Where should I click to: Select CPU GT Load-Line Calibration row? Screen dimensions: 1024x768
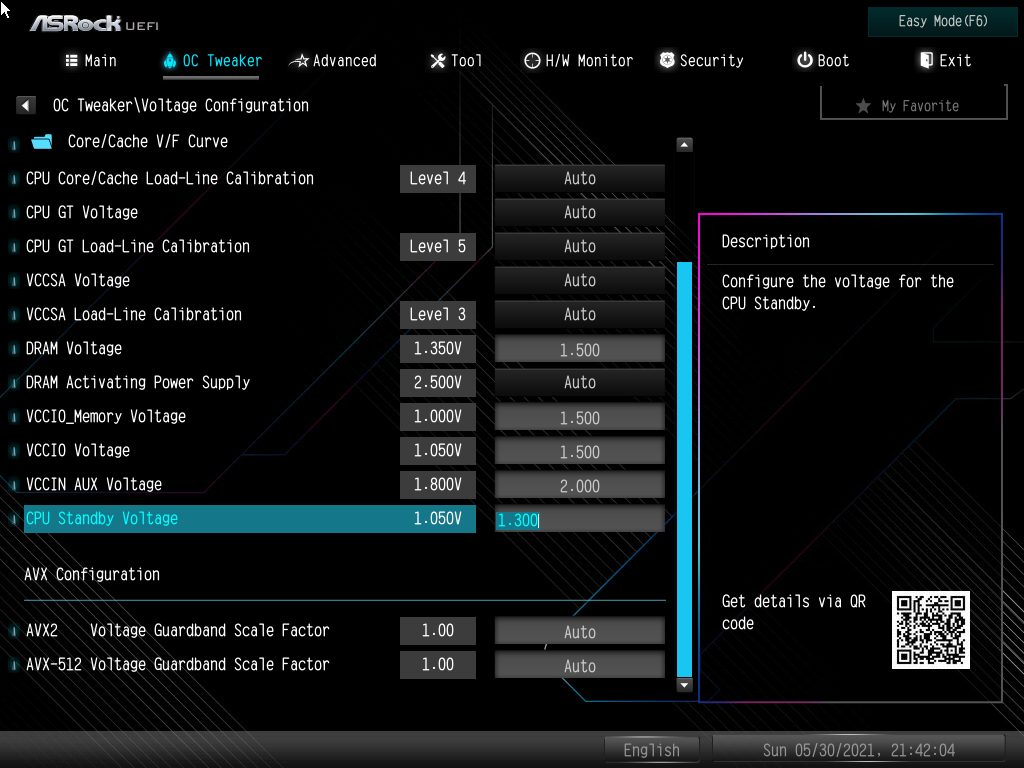click(x=138, y=246)
